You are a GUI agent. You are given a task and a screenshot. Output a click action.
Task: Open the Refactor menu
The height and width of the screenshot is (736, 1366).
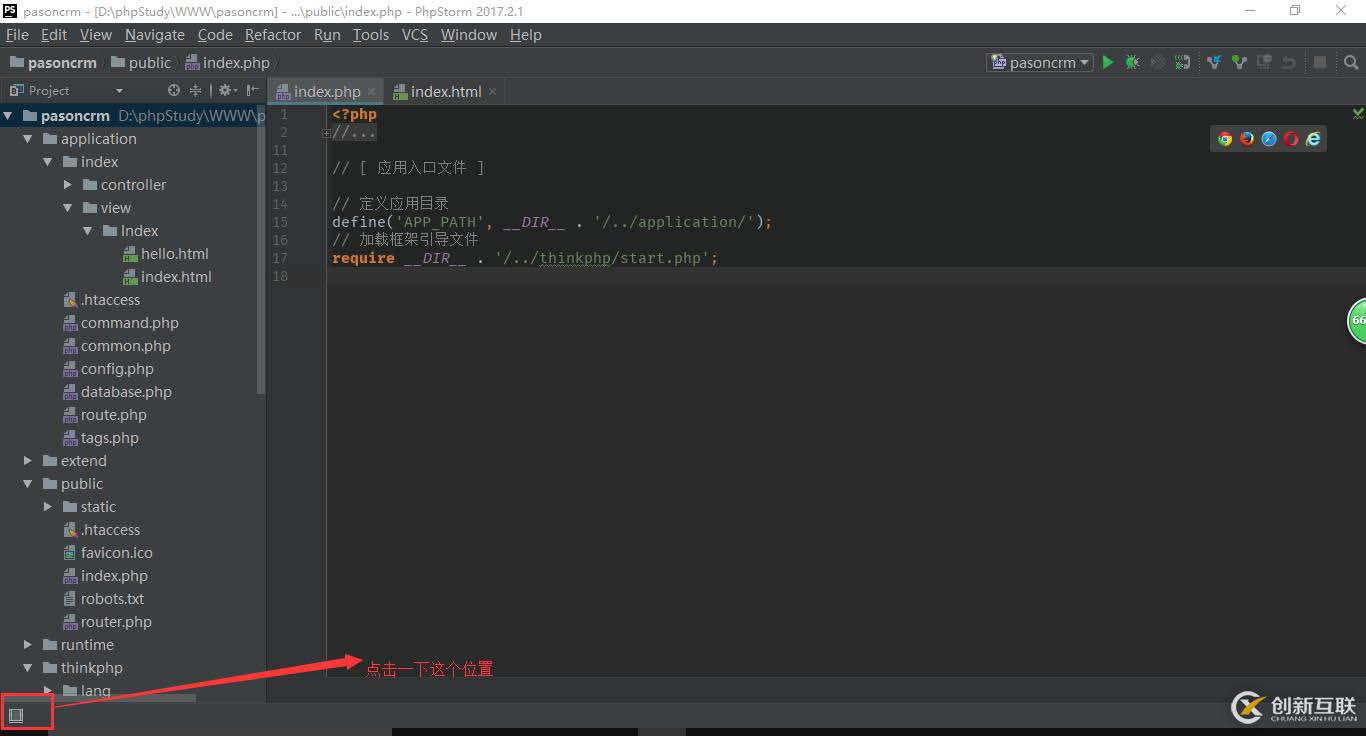point(273,35)
